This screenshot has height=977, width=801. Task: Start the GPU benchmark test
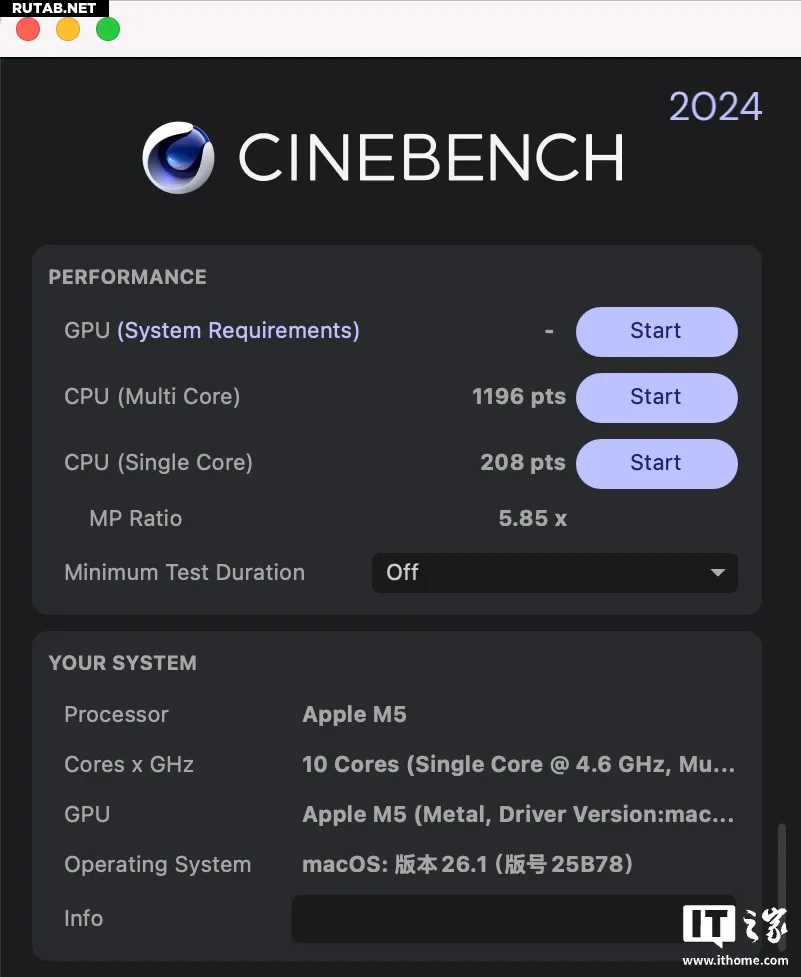click(656, 331)
